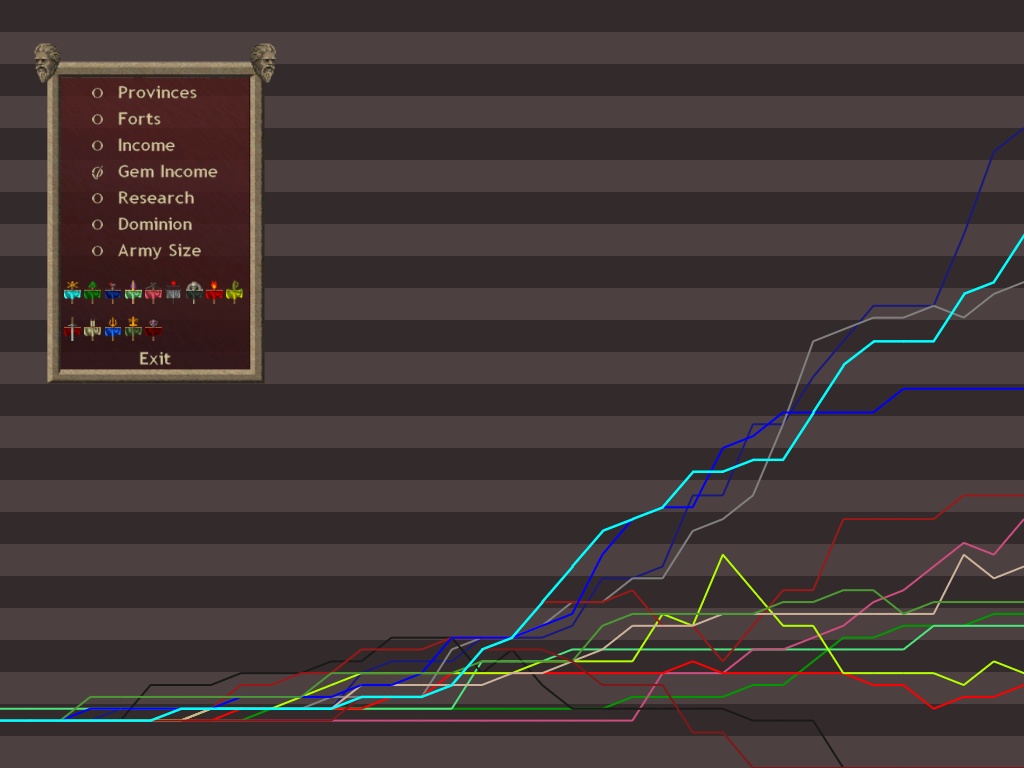Select the pink nation flag
1024x768 pixels.
pyautogui.click(x=153, y=292)
